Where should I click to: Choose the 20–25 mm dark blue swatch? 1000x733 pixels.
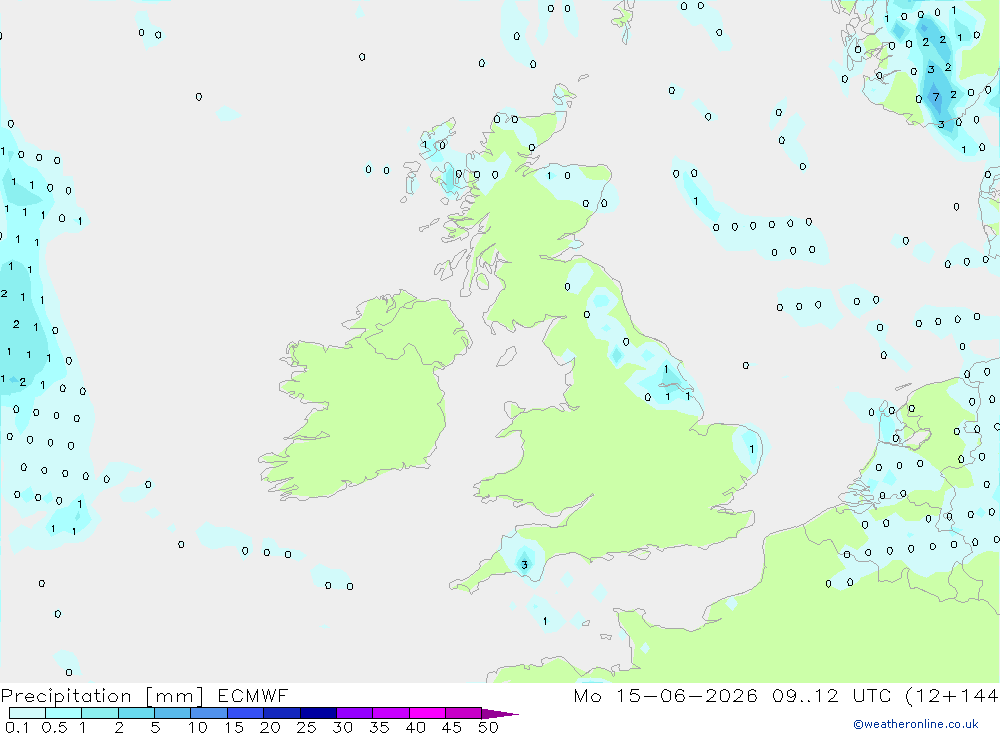pos(281,713)
